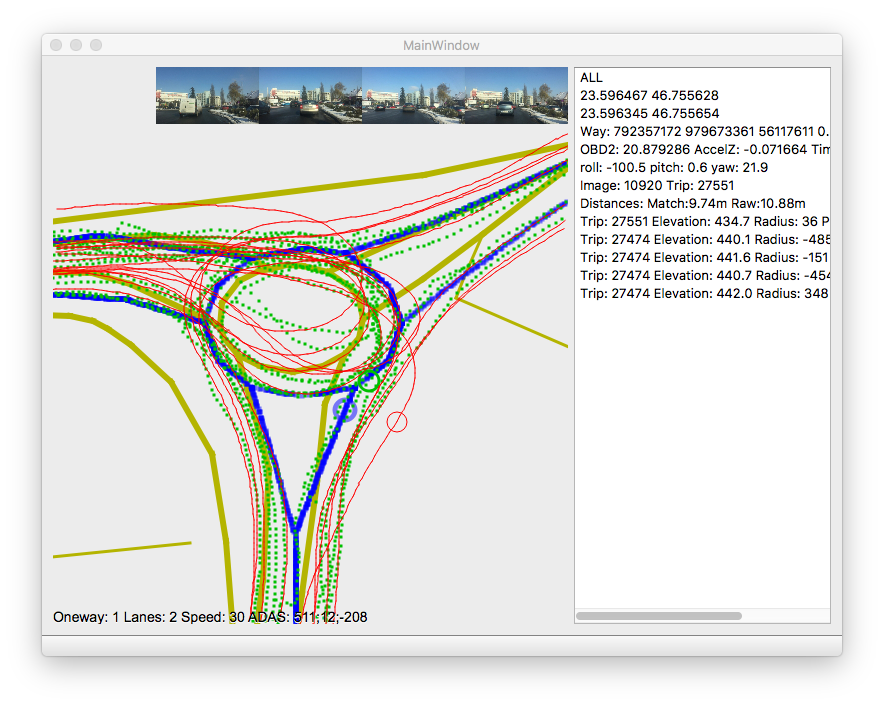The image size is (884, 706).
Task: Select the OBD2 AccelZ list row
Action: click(x=700, y=150)
